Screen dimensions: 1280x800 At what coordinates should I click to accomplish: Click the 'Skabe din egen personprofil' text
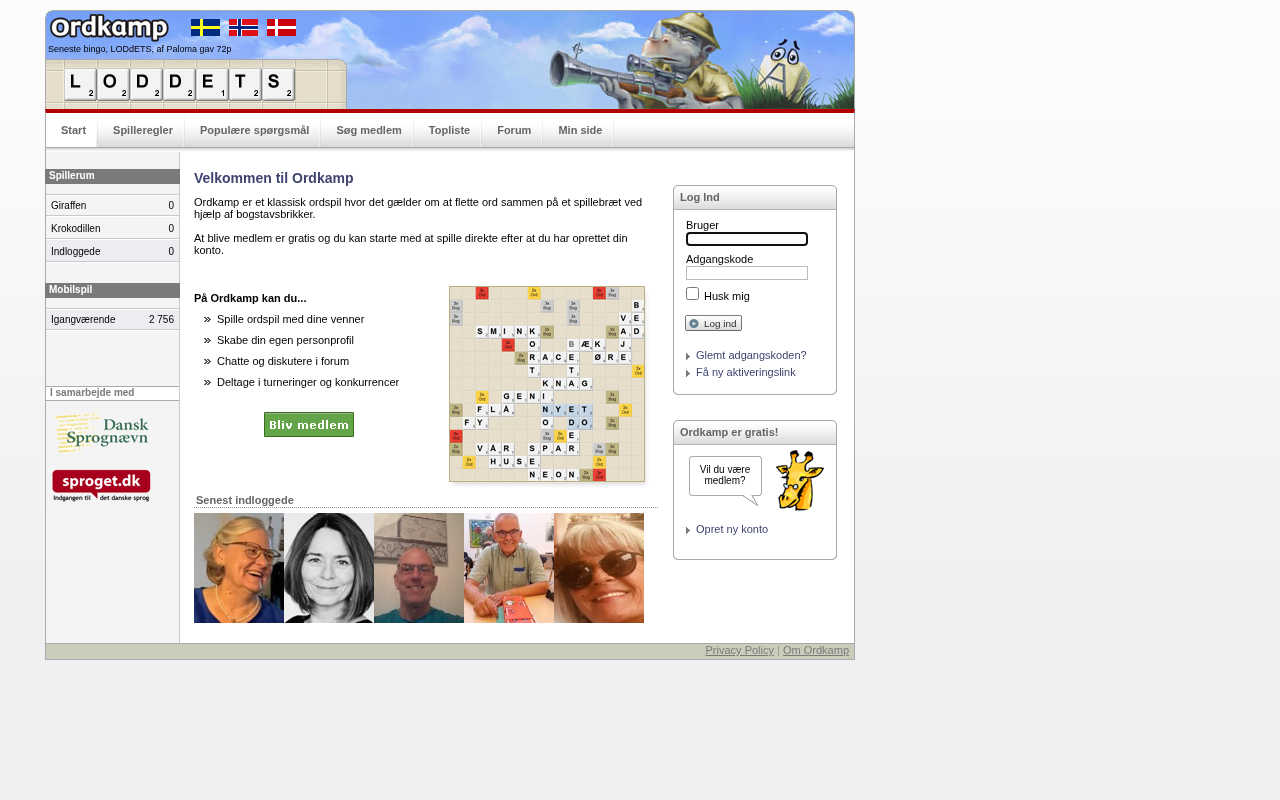[x=285, y=340]
